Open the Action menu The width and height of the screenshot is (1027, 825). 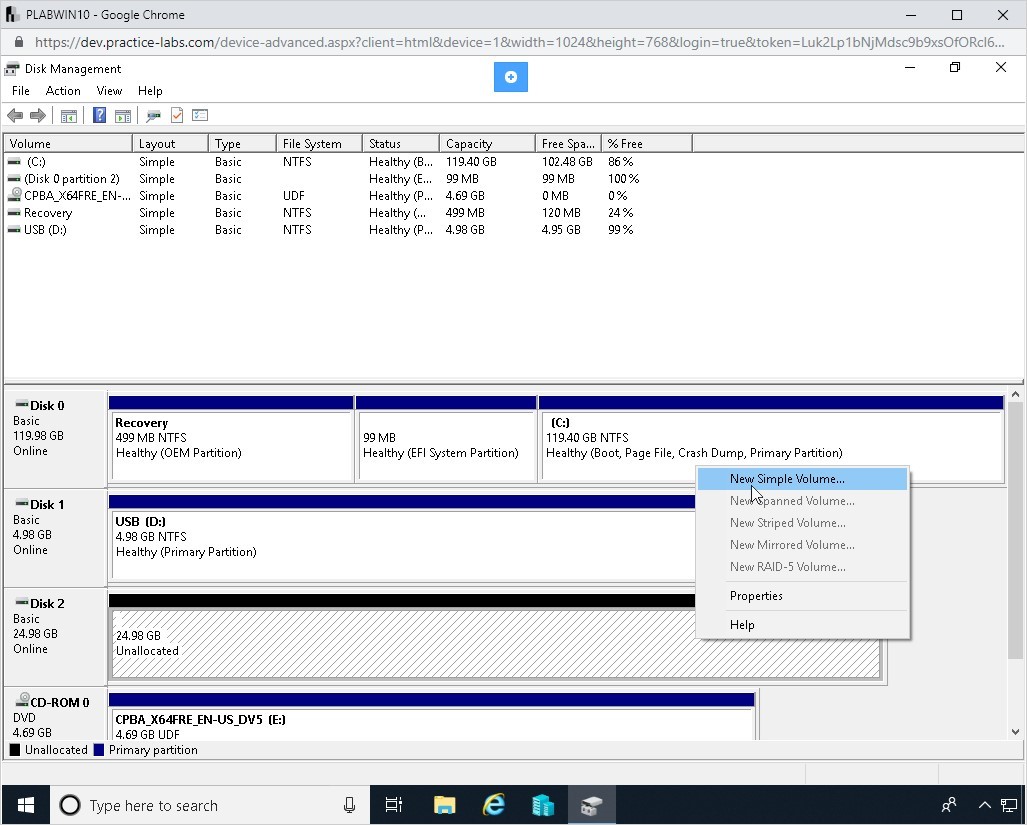[63, 91]
